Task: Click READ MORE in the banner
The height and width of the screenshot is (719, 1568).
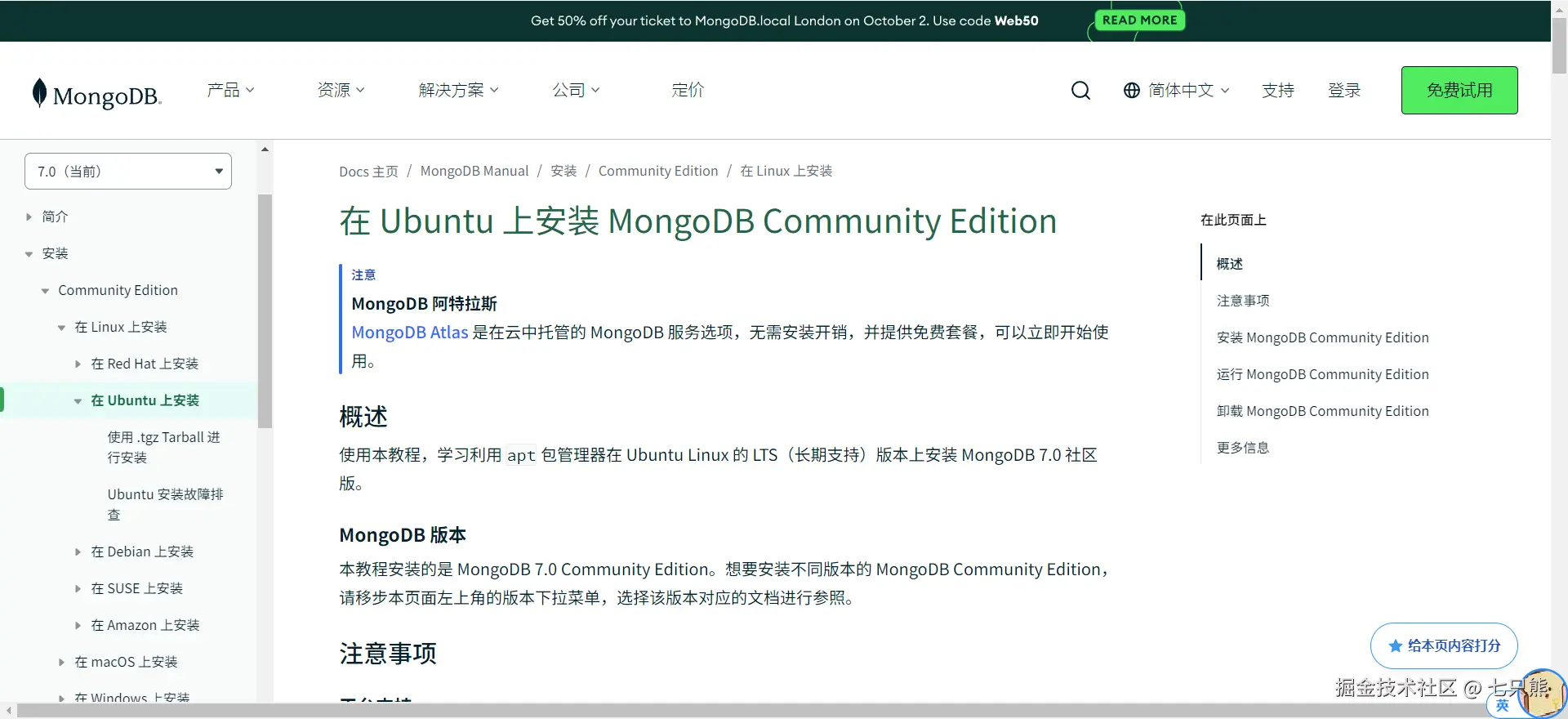Action: (1139, 20)
